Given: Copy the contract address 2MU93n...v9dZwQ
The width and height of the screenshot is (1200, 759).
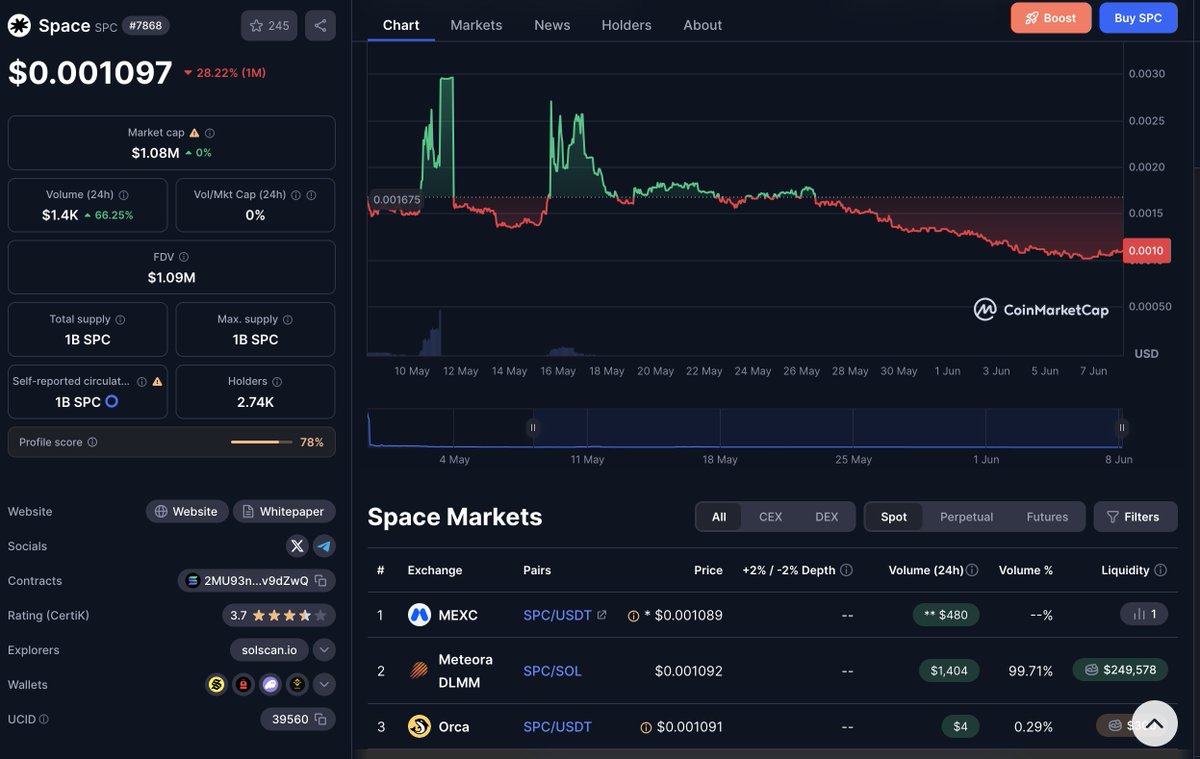Looking at the screenshot, I should [x=320, y=581].
